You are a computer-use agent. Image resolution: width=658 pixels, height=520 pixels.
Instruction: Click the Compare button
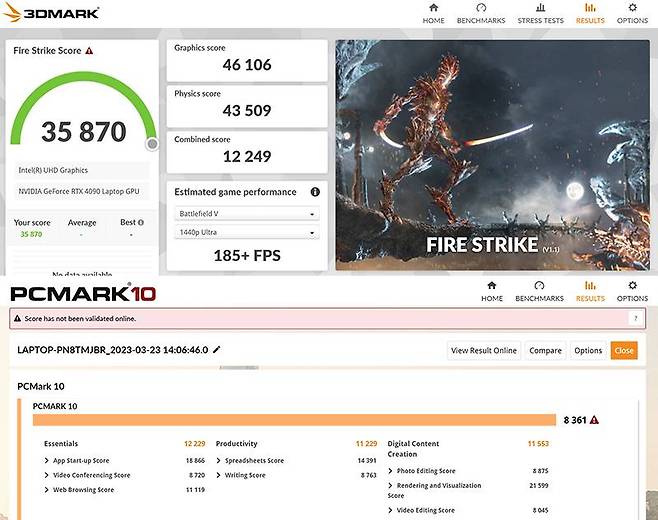545,350
